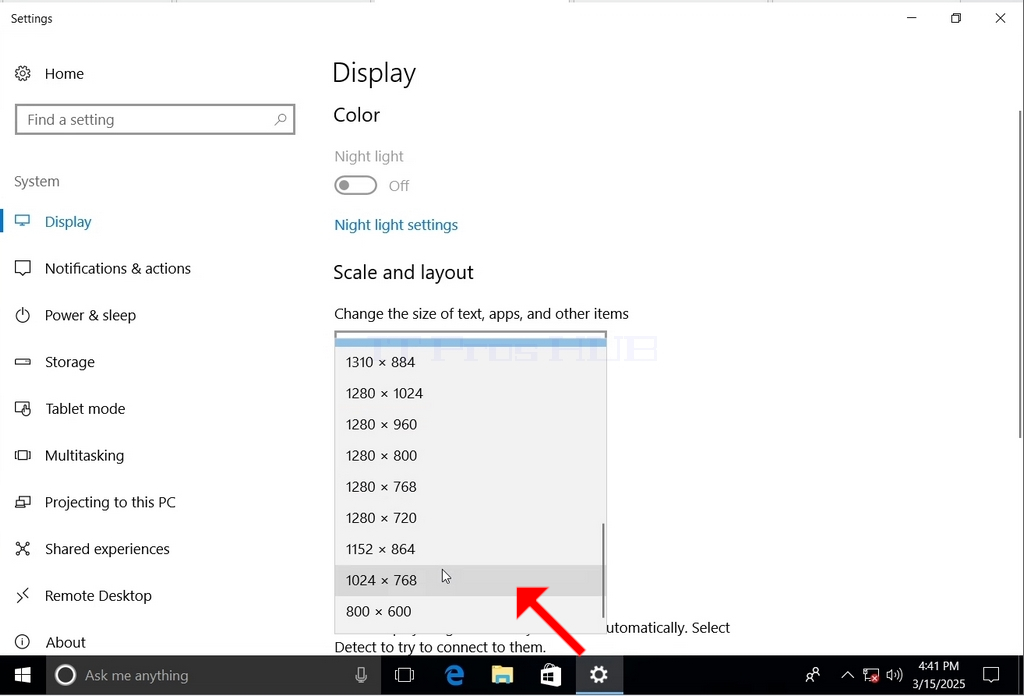This screenshot has width=1024, height=696.
Task: Switch to Tablet mode settings
Action: tap(85, 409)
